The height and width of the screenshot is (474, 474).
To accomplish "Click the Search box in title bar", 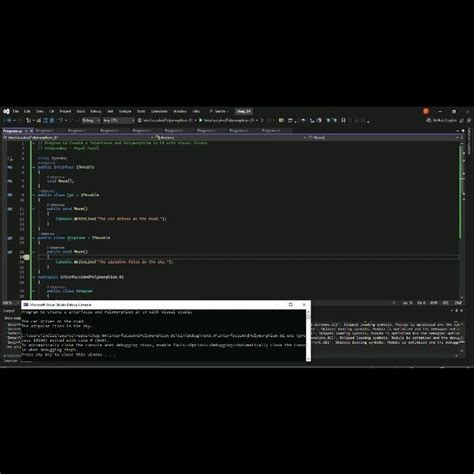I will tap(219, 111).
